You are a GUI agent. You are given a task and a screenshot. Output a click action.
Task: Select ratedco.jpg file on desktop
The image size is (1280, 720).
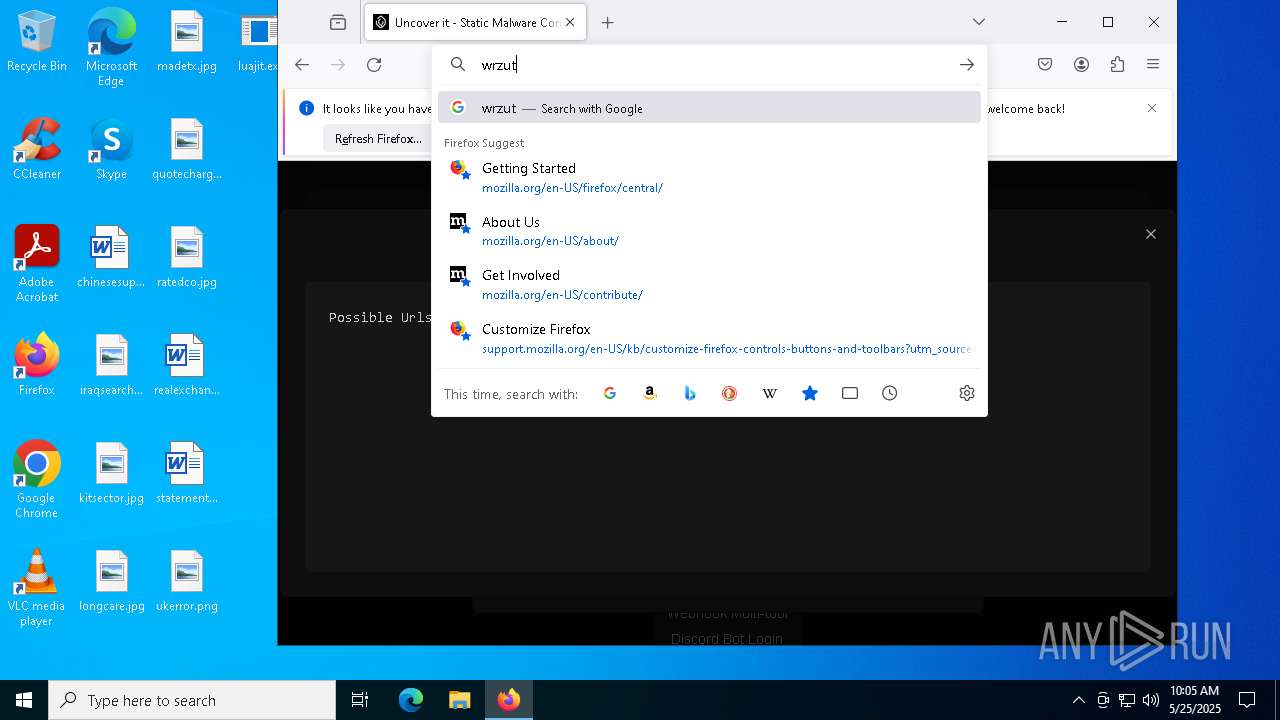187,258
